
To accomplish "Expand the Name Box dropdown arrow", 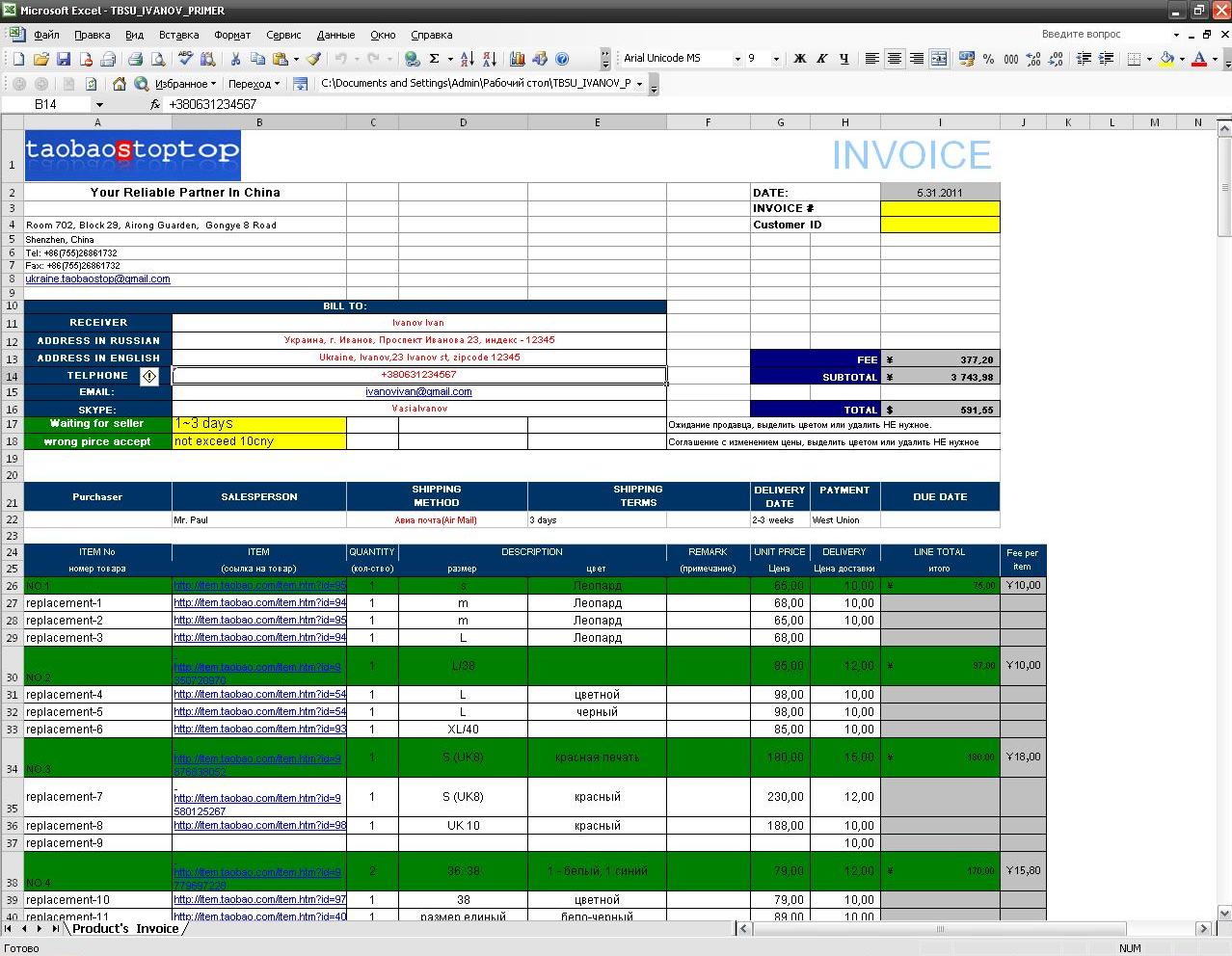I will coord(99,104).
